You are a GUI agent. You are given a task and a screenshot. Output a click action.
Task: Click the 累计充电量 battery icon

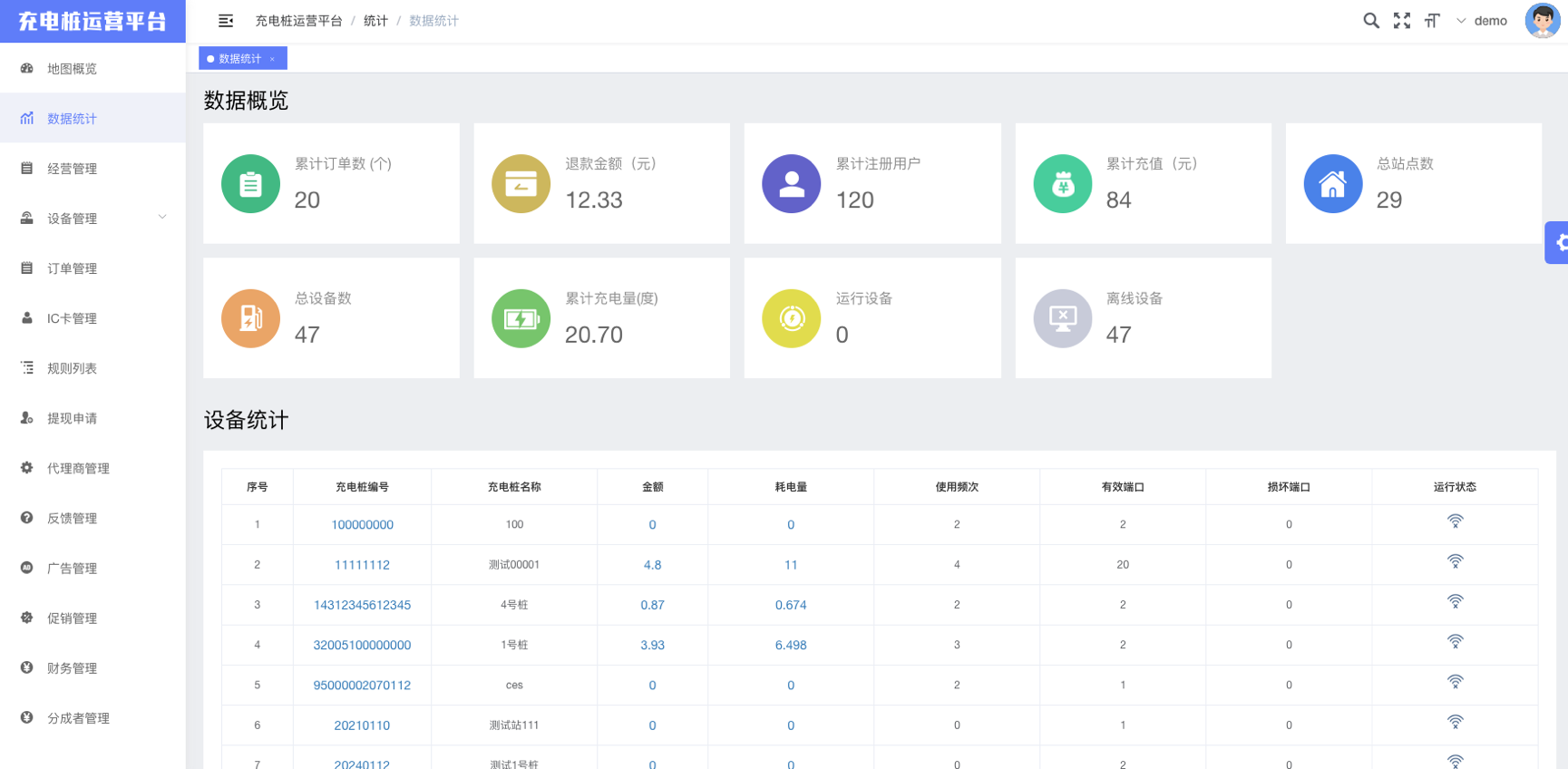pyautogui.click(x=521, y=318)
